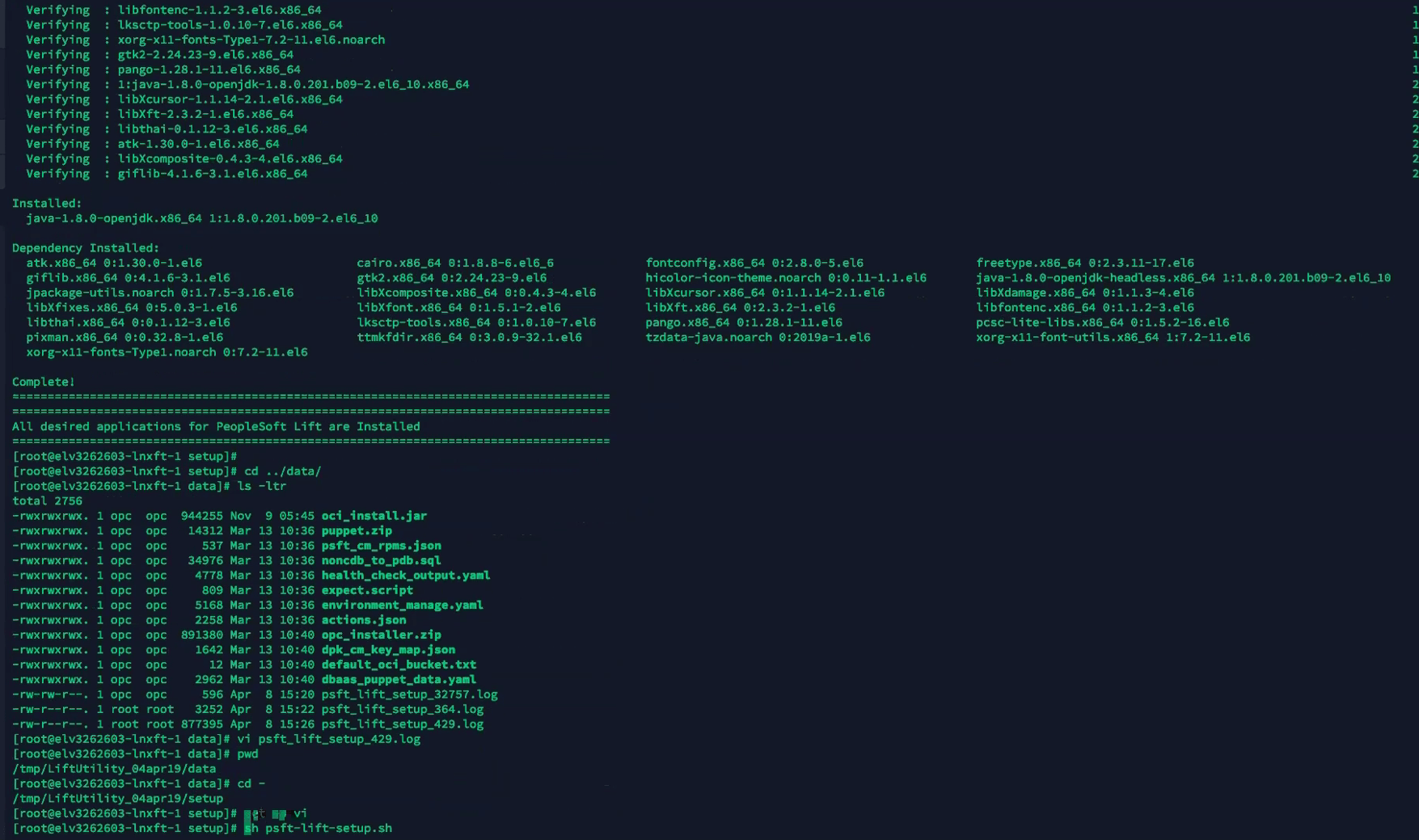The height and width of the screenshot is (840, 1419).
Task: Select the oci_install.jar file entry
Action: (x=374, y=515)
